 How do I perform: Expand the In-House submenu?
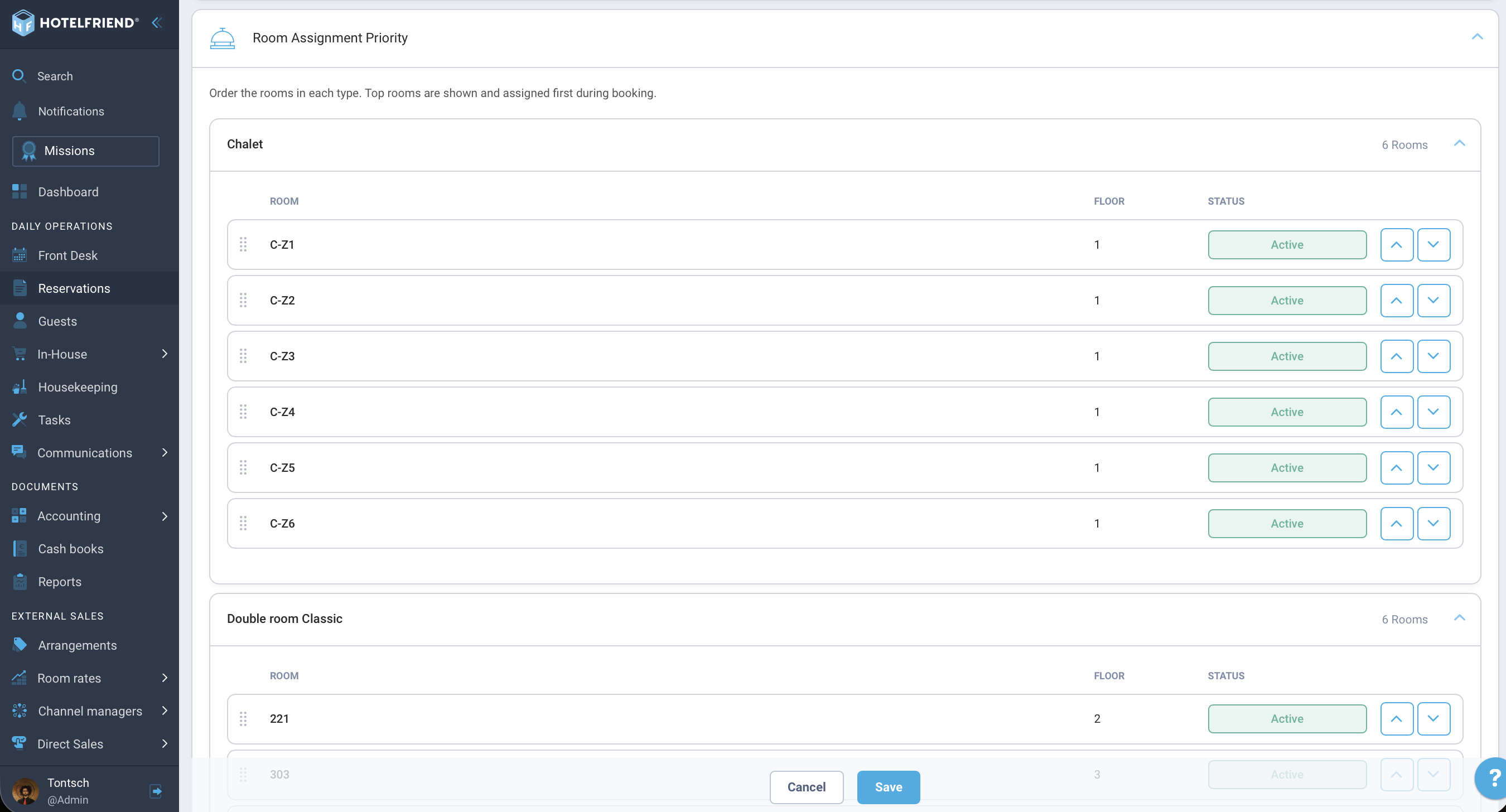click(165, 354)
